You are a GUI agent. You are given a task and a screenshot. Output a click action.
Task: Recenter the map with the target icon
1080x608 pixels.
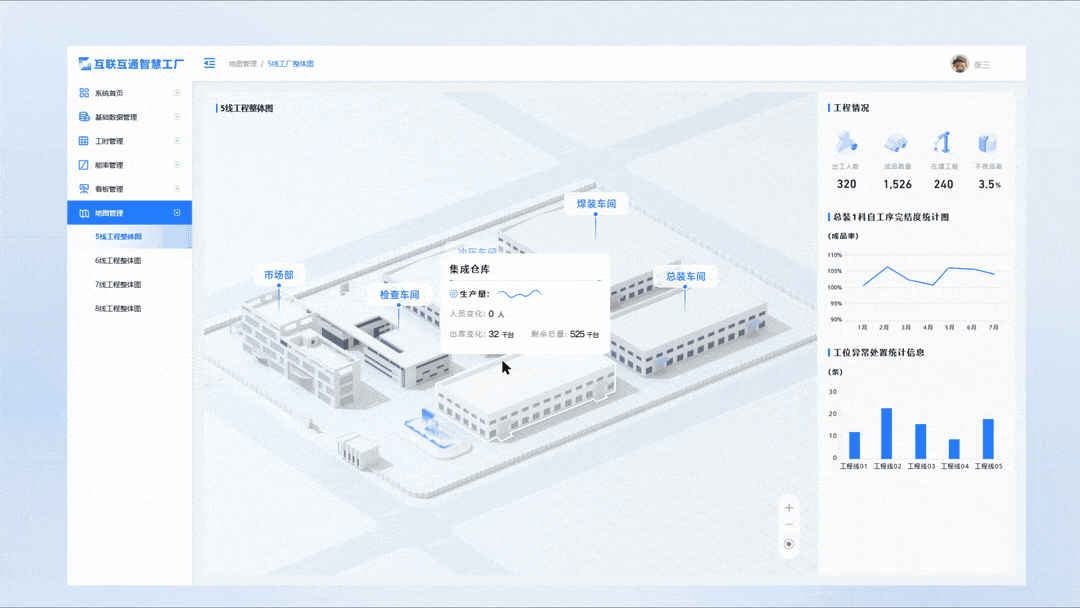pos(789,544)
